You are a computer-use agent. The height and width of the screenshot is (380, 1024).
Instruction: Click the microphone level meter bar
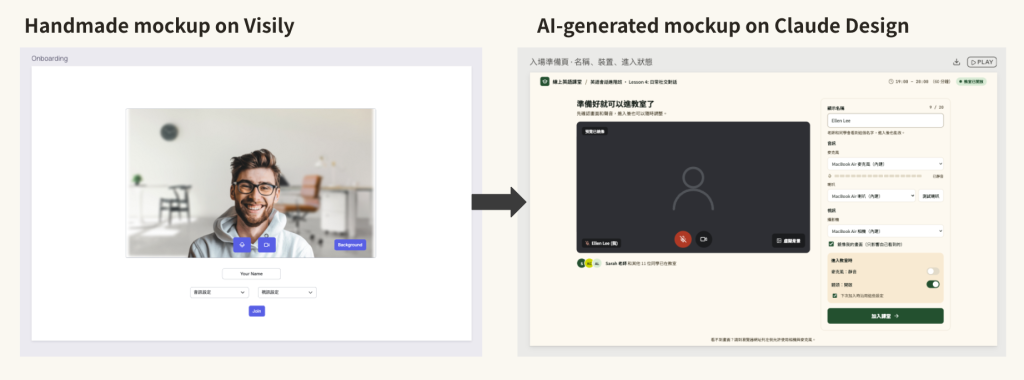[x=877, y=176]
